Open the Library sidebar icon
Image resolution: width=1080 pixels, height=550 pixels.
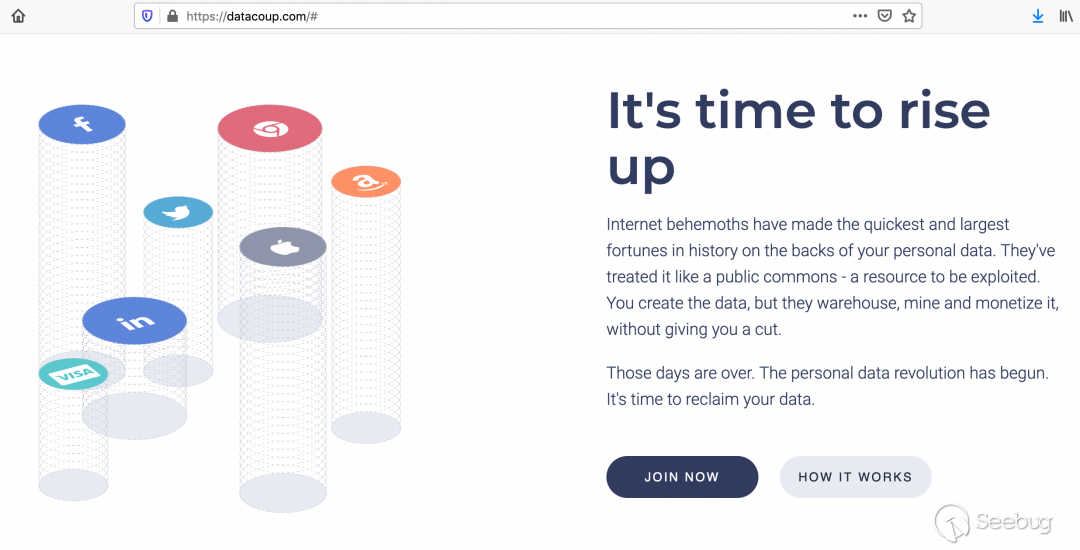click(x=1066, y=16)
